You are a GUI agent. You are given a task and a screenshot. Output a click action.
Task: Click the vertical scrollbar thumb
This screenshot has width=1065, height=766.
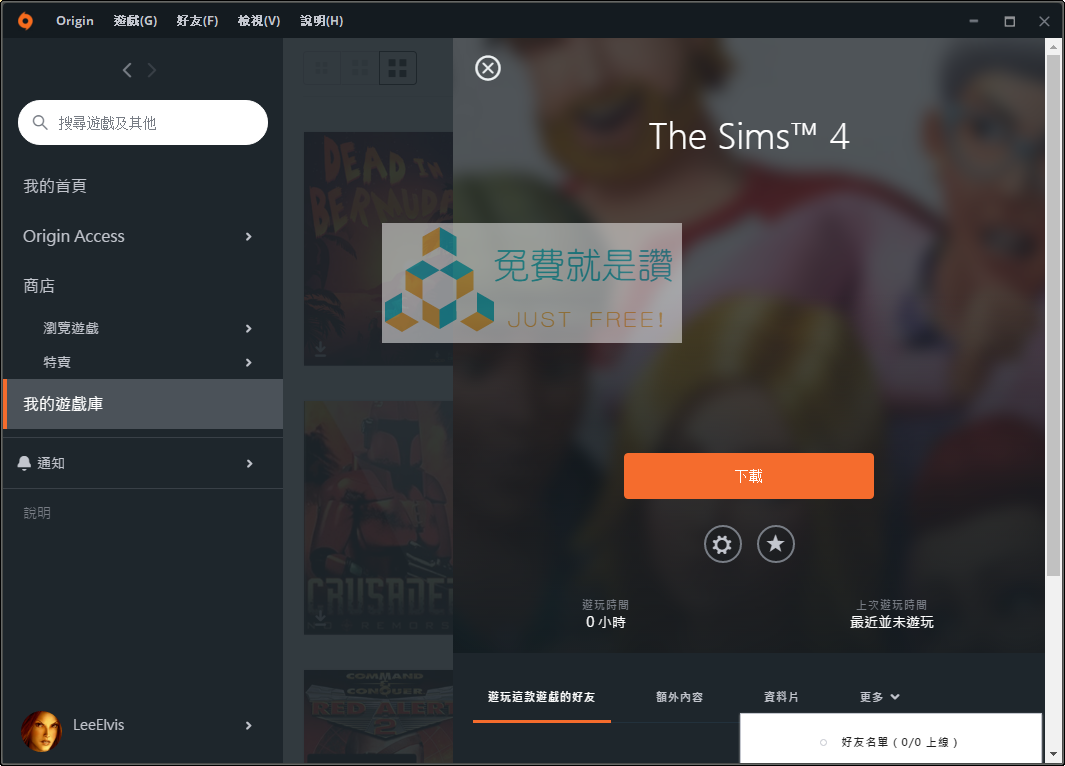pos(1053,316)
